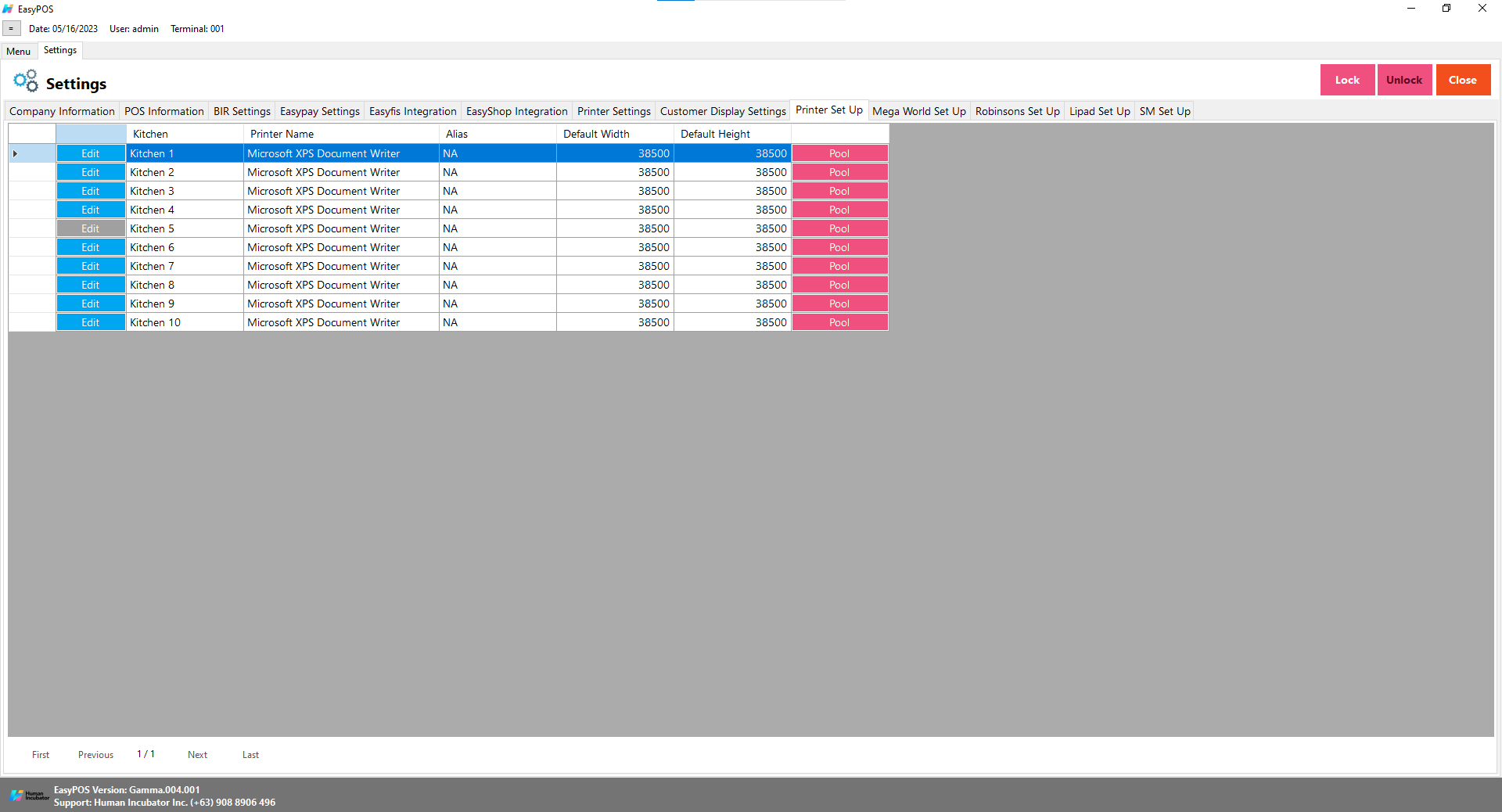Image resolution: width=1502 pixels, height=812 pixels.
Task: Select the Kitchen 4 name cell
Action: pos(185,210)
